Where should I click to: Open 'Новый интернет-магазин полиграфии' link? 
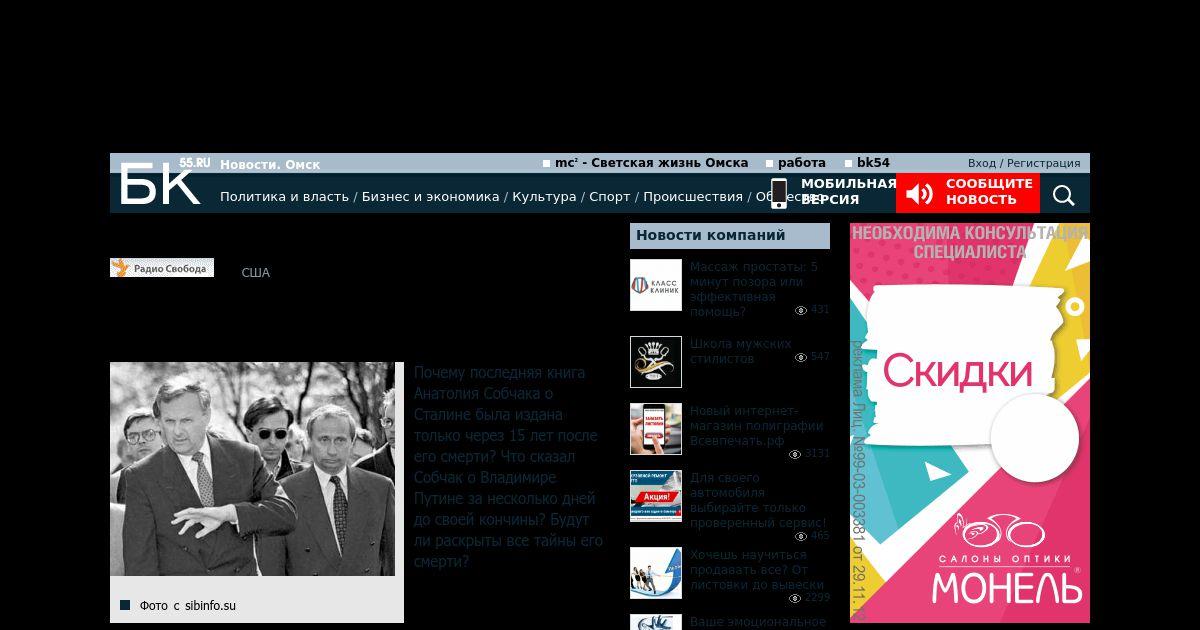coord(757,426)
